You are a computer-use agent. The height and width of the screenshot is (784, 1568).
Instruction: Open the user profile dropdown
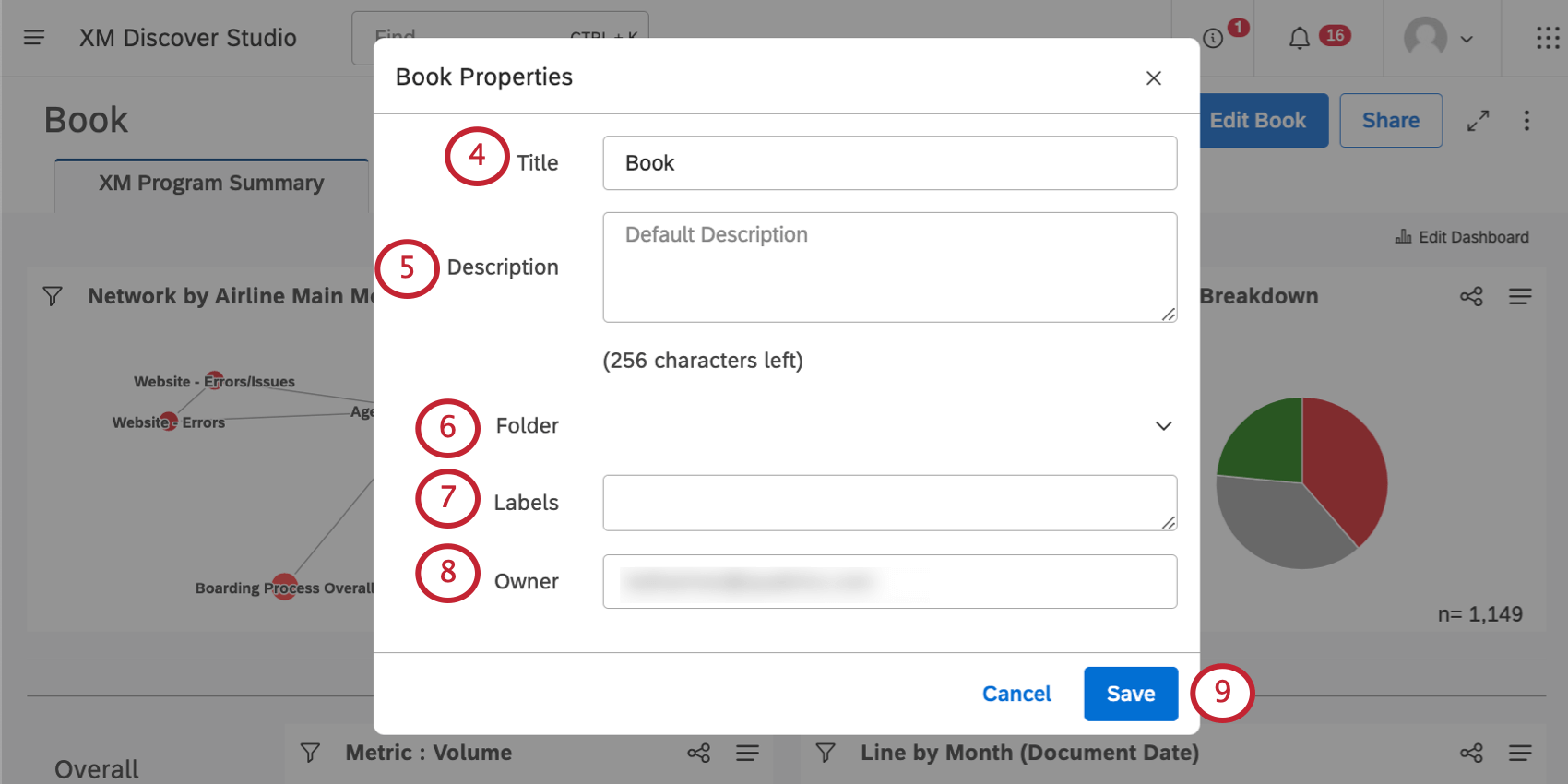point(1439,39)
